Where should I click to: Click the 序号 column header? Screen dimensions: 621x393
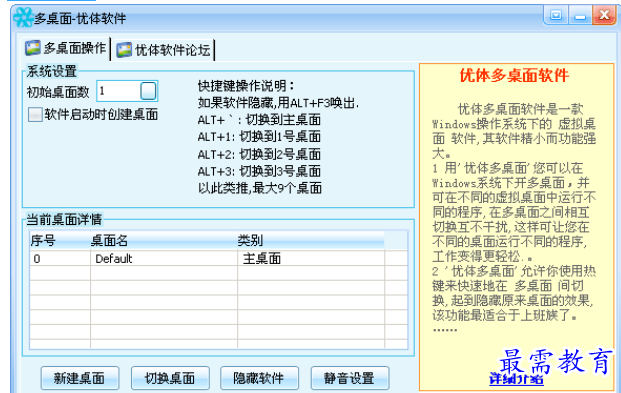click(60, 240)
